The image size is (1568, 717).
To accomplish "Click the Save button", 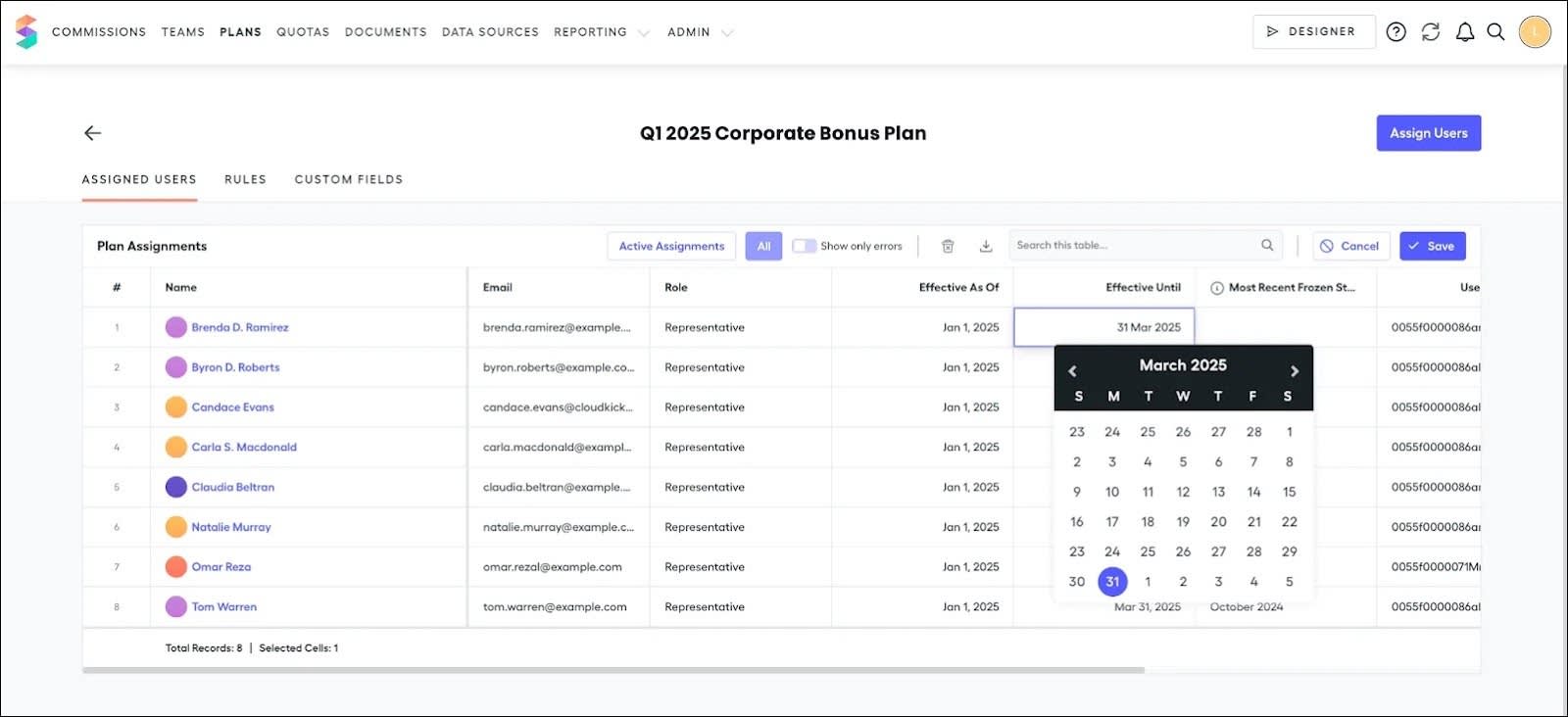I will click(1433, 246).
